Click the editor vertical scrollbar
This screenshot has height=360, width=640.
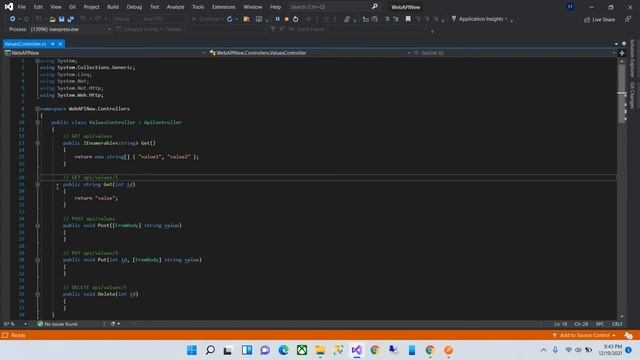coord(622,188)
